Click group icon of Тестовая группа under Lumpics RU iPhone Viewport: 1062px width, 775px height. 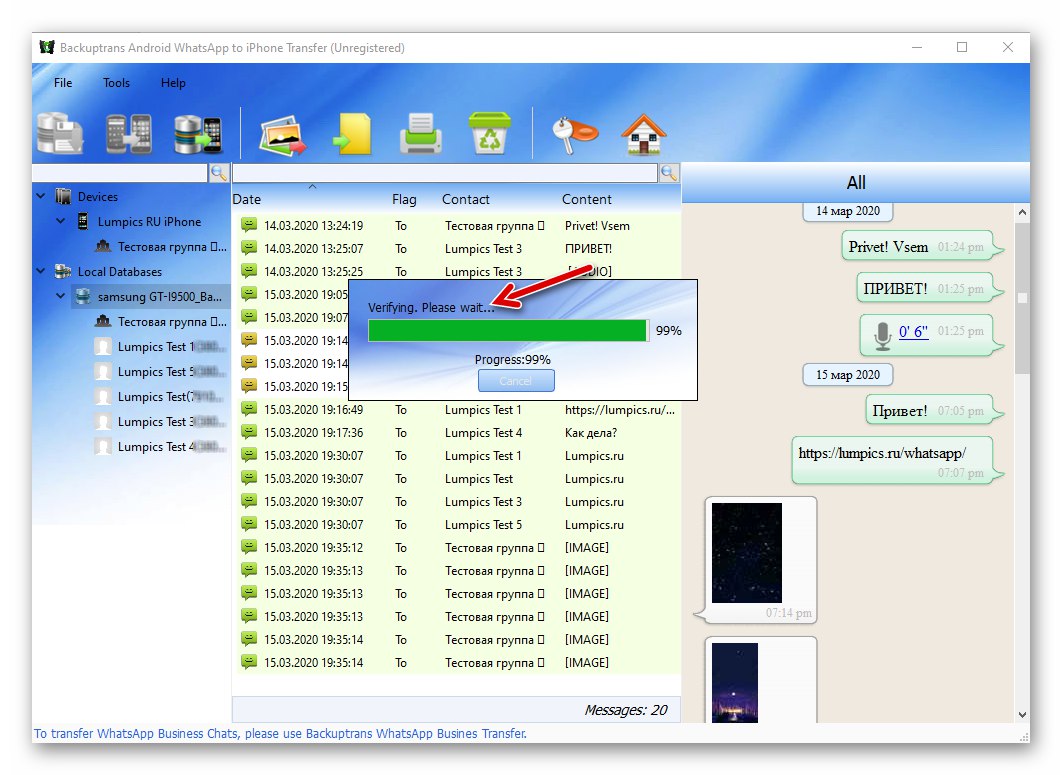click(103, 246)
